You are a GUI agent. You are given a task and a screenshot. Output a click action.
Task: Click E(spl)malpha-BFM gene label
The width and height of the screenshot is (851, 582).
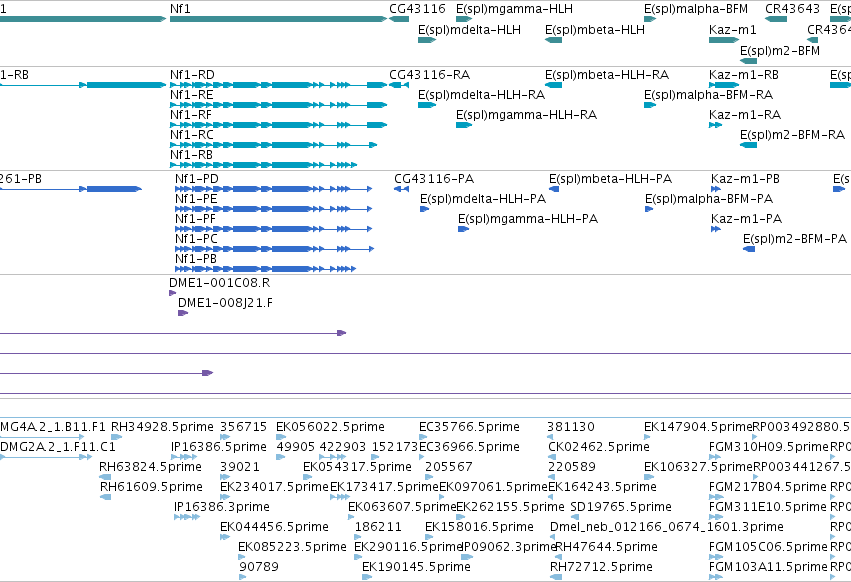click(x=696, y=9)
